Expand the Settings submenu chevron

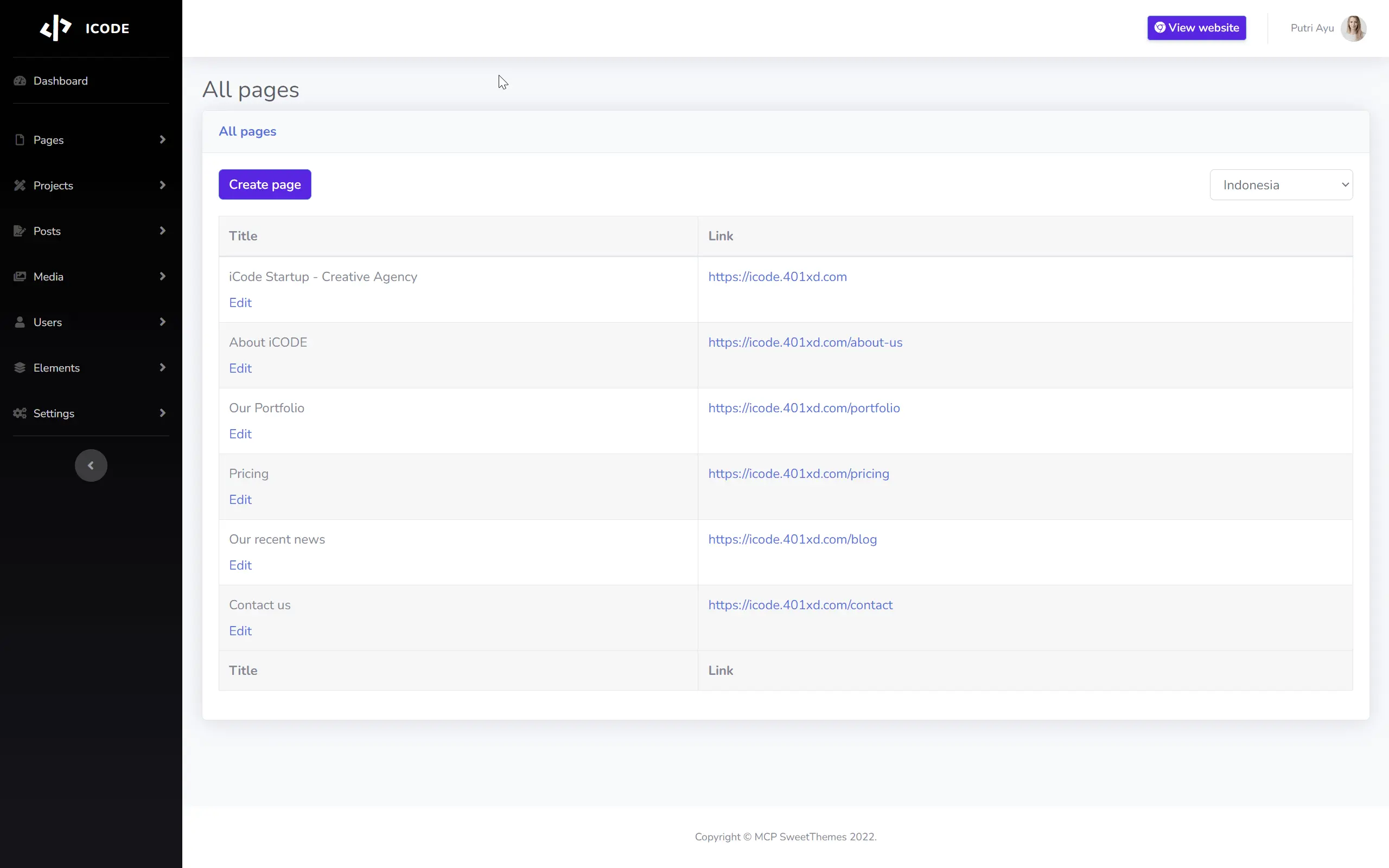(x=163, y=413)
